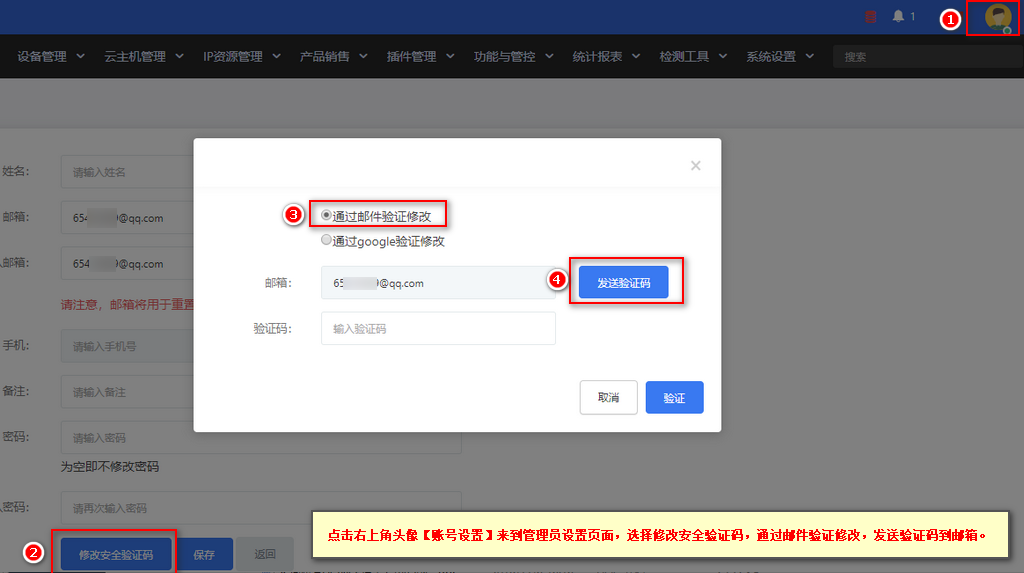Screen dimensions: 1024x573
Task: Click the 发送验证码 button
Action: pos(624,282)
